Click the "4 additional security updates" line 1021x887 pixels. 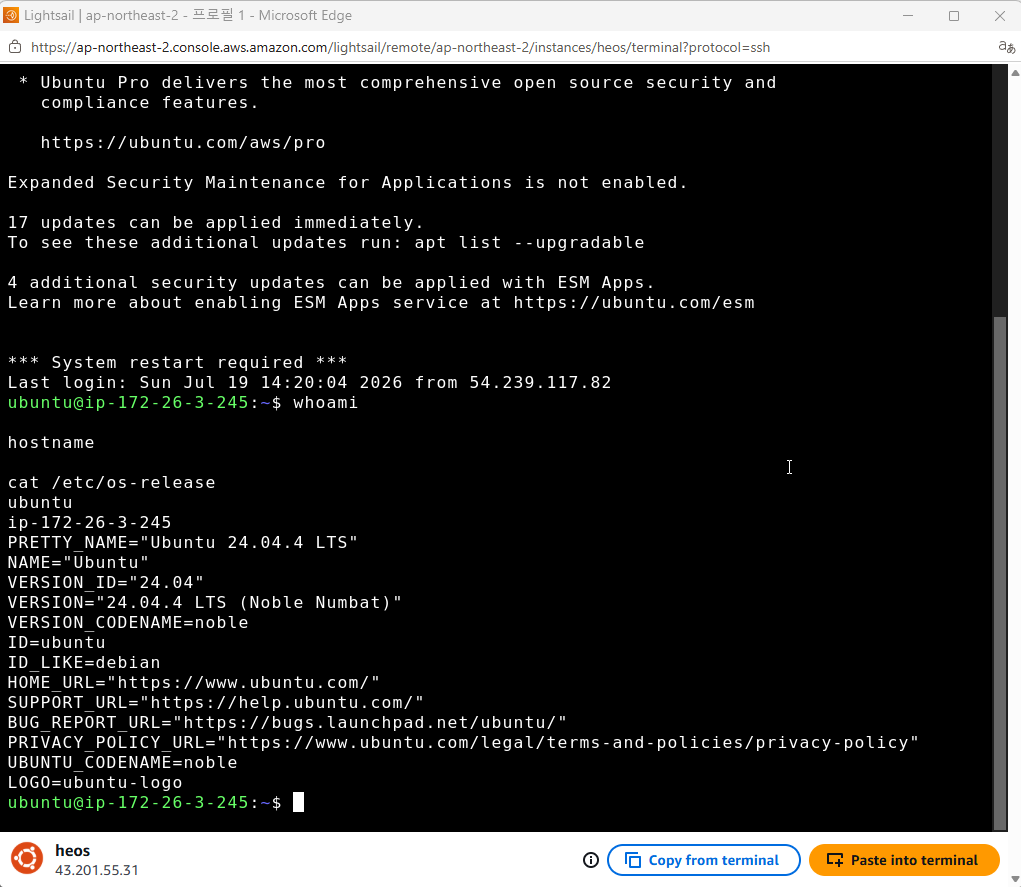click(331, 283)
